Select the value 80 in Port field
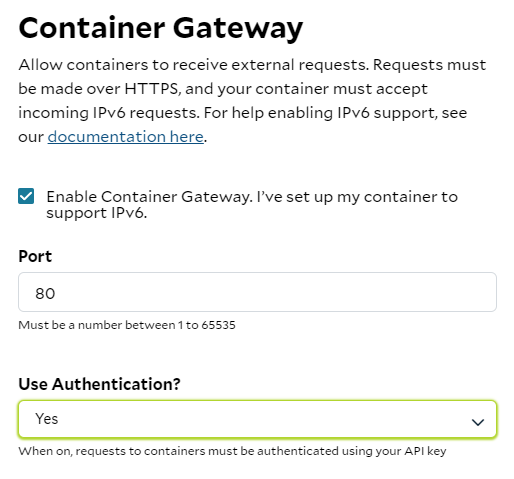 click(x=45, y=294)
